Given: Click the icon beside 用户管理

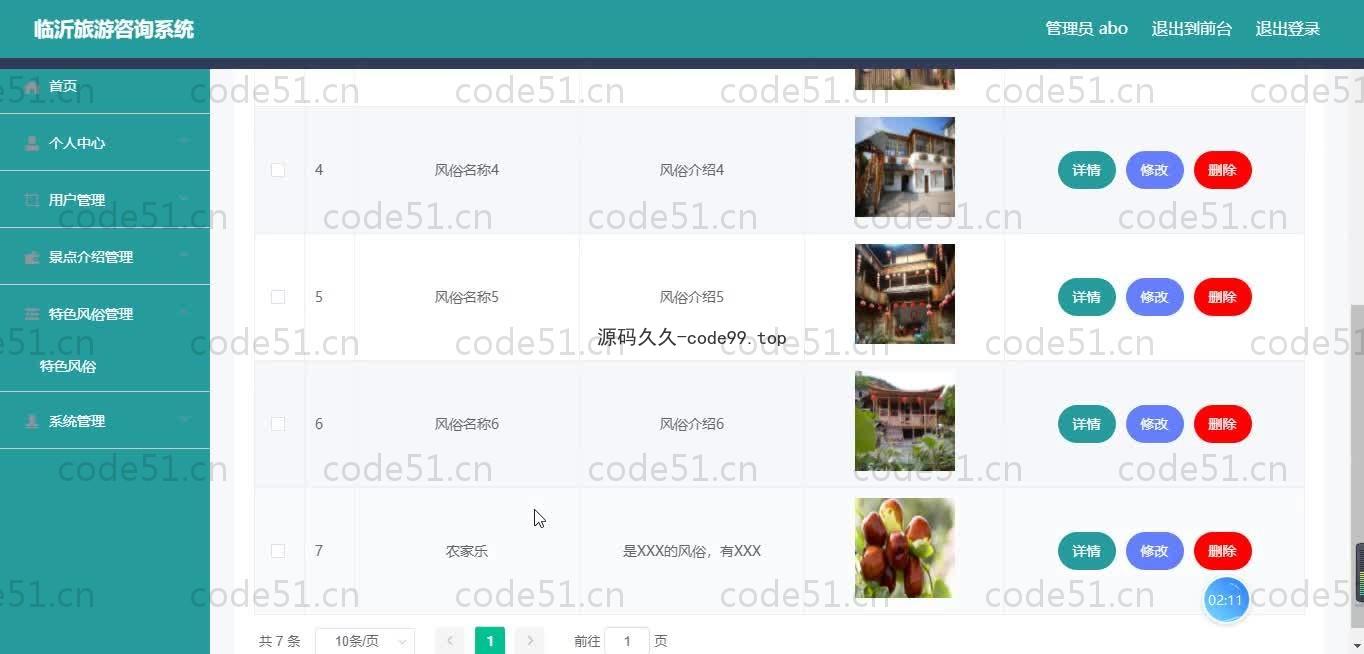Looking at the screenshot, I should [32, 200].
